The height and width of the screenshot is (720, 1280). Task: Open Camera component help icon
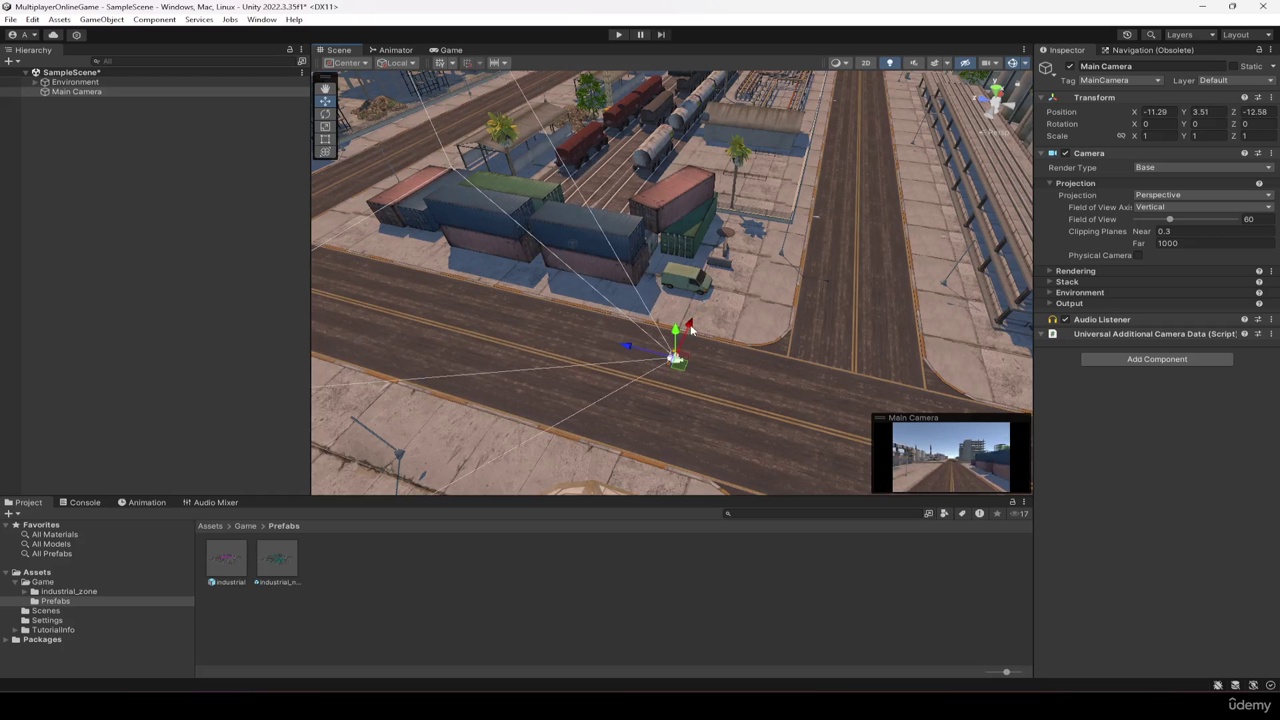[1244, 153]
